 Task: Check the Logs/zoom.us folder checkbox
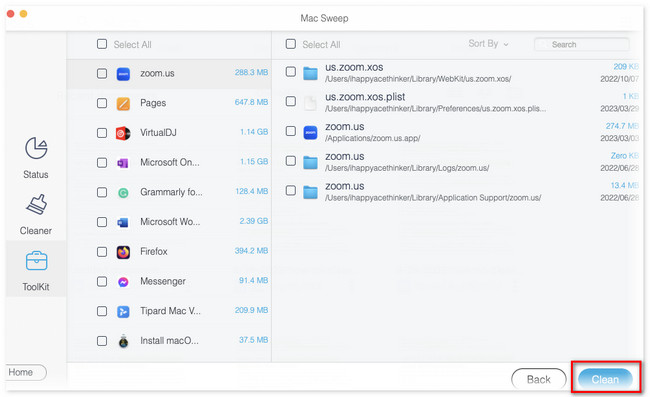(291, 161)
